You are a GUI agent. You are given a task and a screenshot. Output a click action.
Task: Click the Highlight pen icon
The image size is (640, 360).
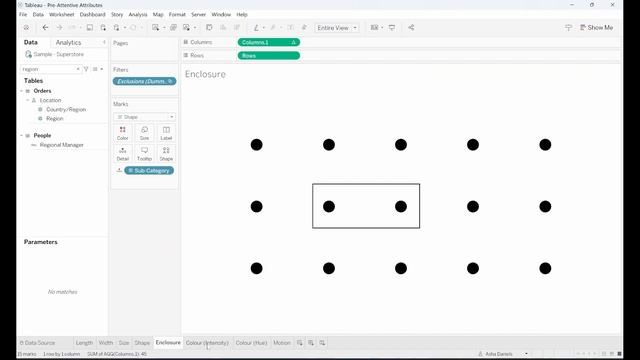pyautogui.click(x=256, y=27)
